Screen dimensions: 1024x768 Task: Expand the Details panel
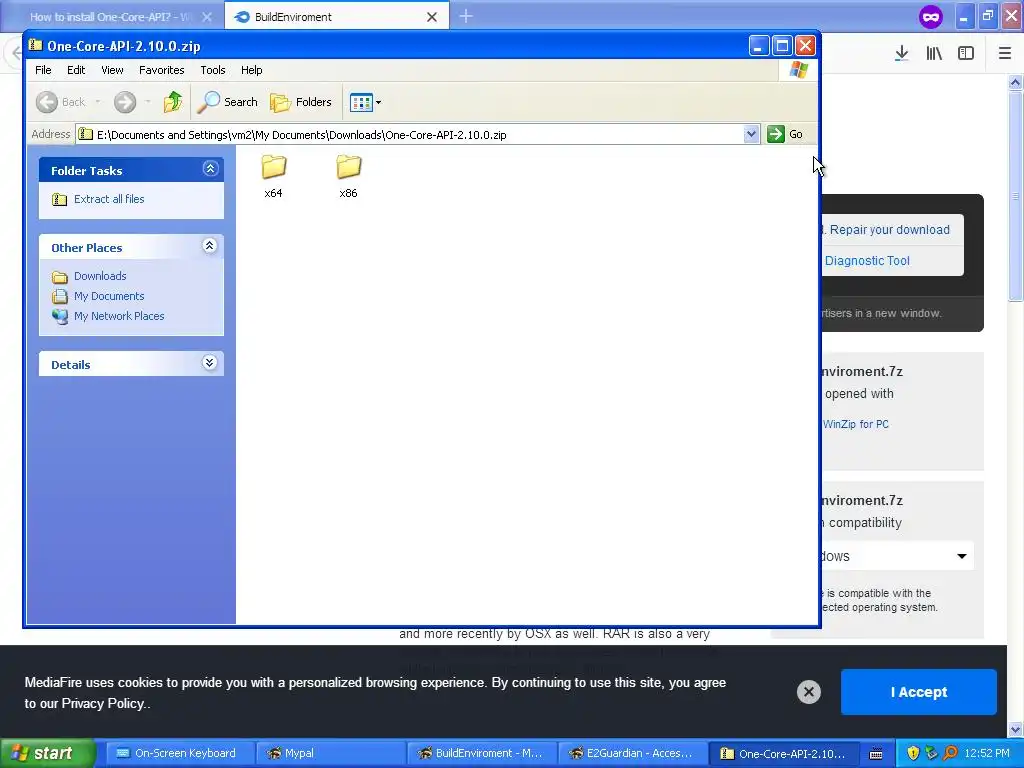210,363
